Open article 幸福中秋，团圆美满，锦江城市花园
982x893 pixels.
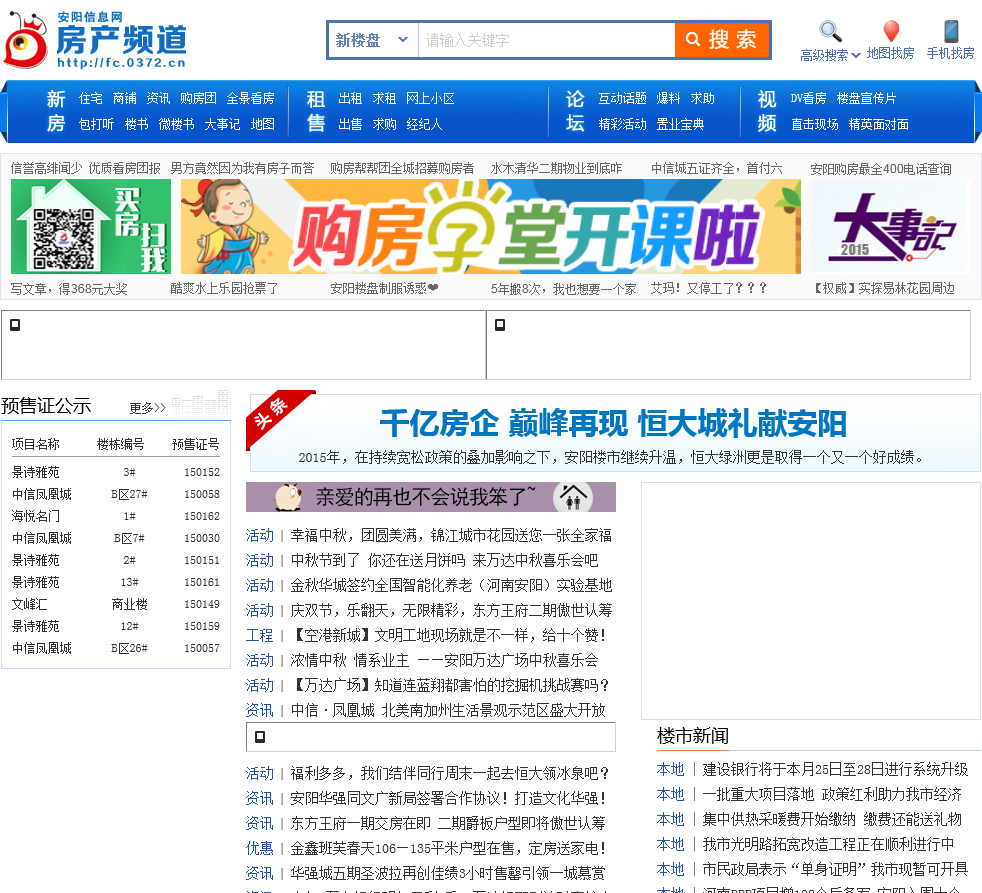point(451,535)
